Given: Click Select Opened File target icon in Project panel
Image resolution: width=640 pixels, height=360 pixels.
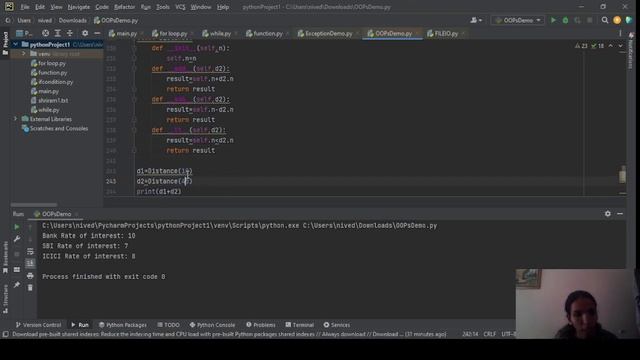Looking at the screenshot, I should (x=45, y=33).
